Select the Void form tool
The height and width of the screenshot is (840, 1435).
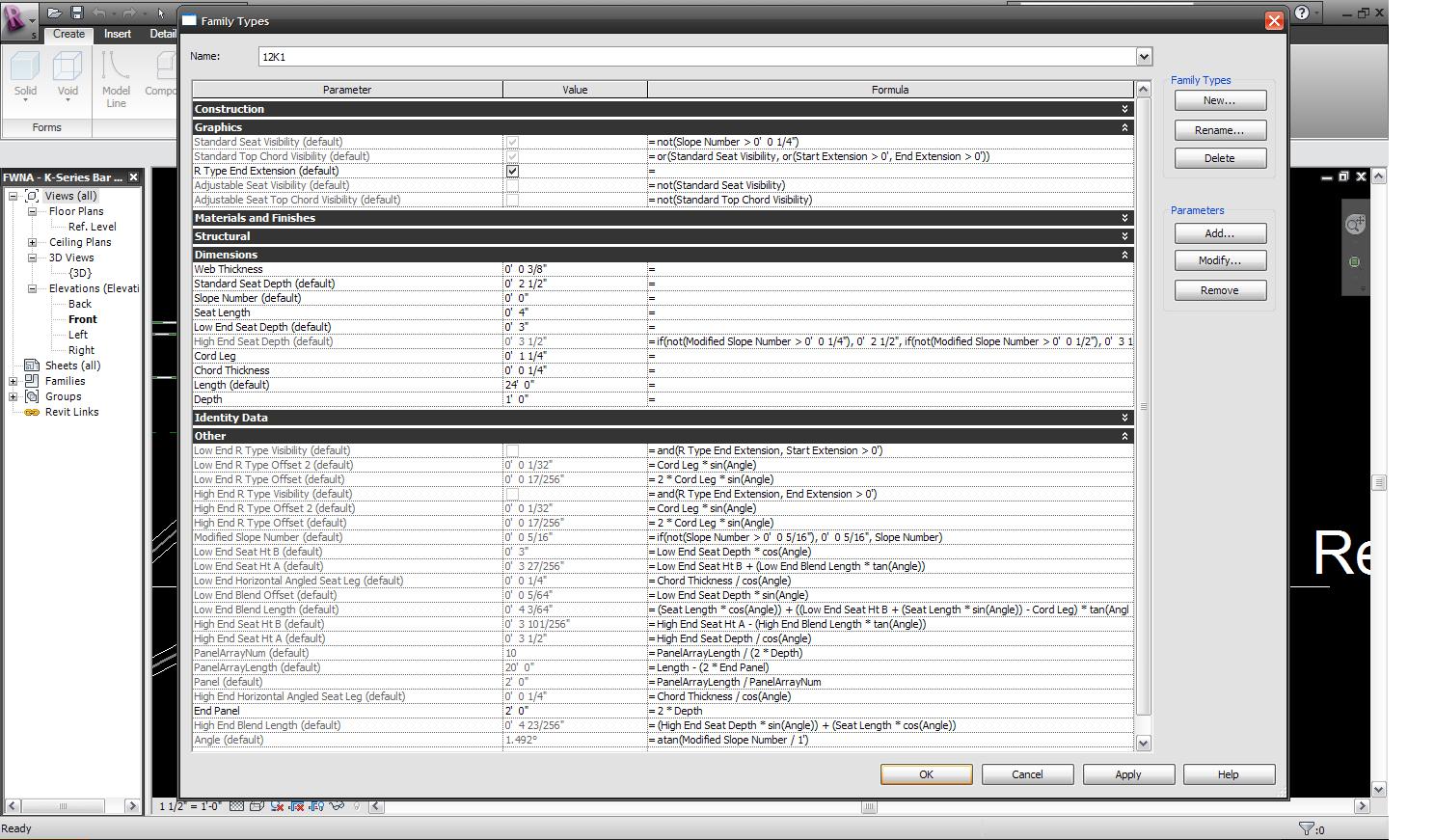68,76
